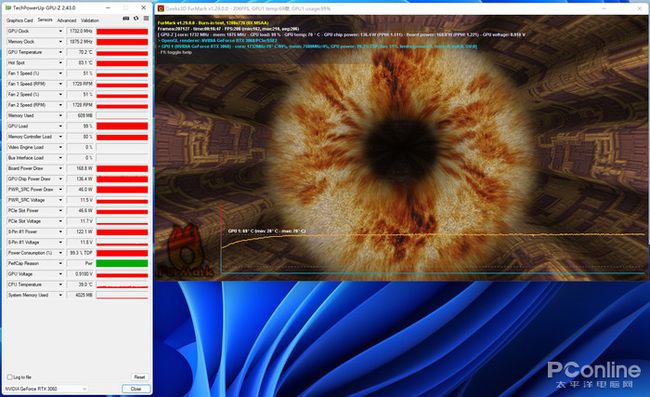650x397 pixels.
Task: Click the GPU Temperature value 70.2 °C
Action: 80,52
